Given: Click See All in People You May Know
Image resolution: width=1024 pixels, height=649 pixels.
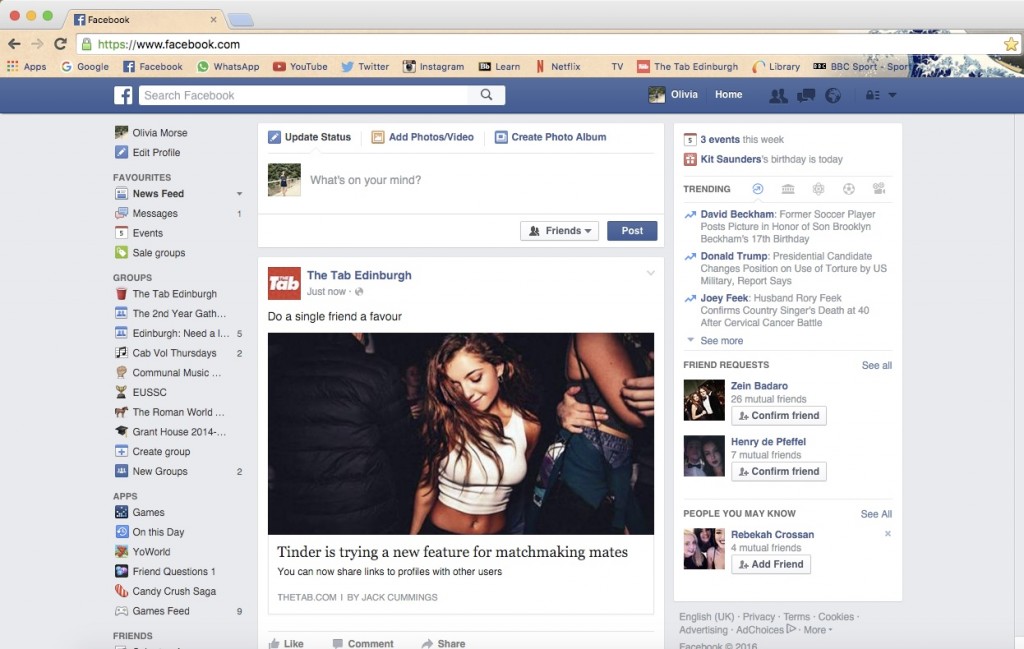Looking at the screenshot, I should pyautogui.click(x=876, y=514).
